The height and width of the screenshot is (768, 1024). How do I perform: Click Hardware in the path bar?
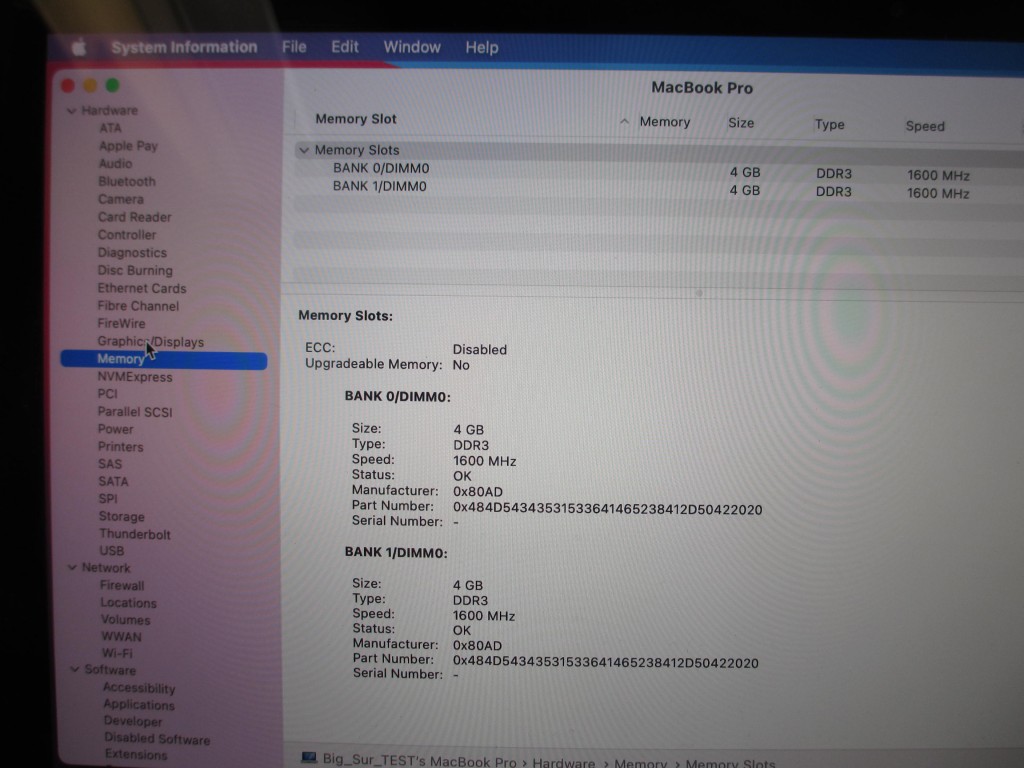[x=563, y=762]
